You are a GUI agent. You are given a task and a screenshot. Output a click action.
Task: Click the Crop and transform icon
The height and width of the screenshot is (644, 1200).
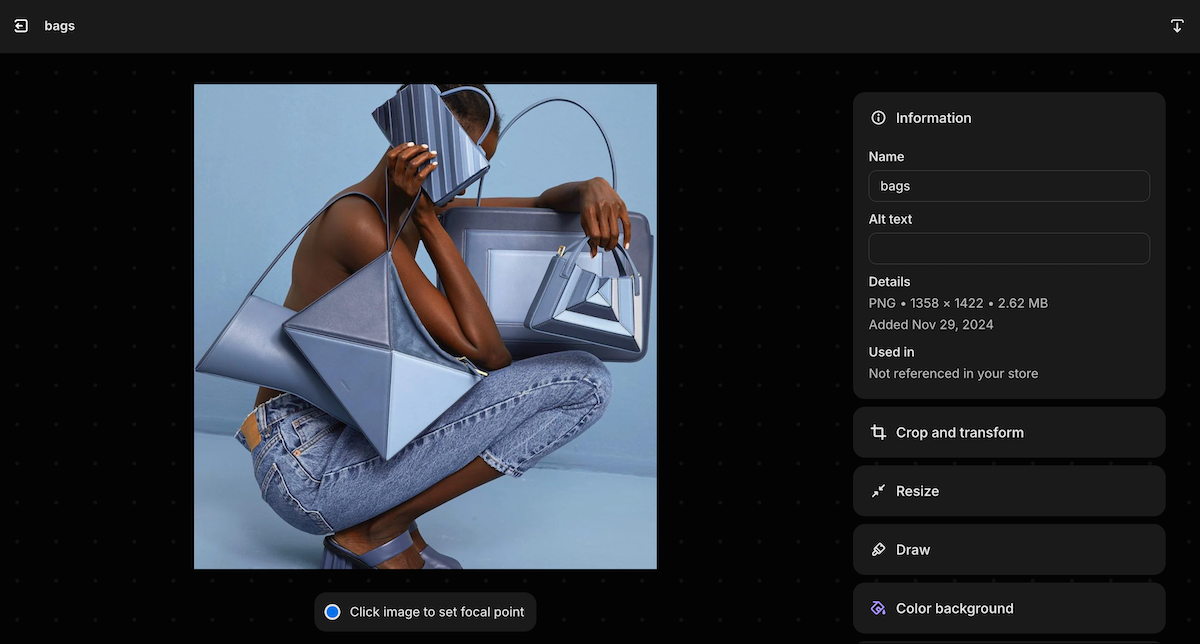878,432
